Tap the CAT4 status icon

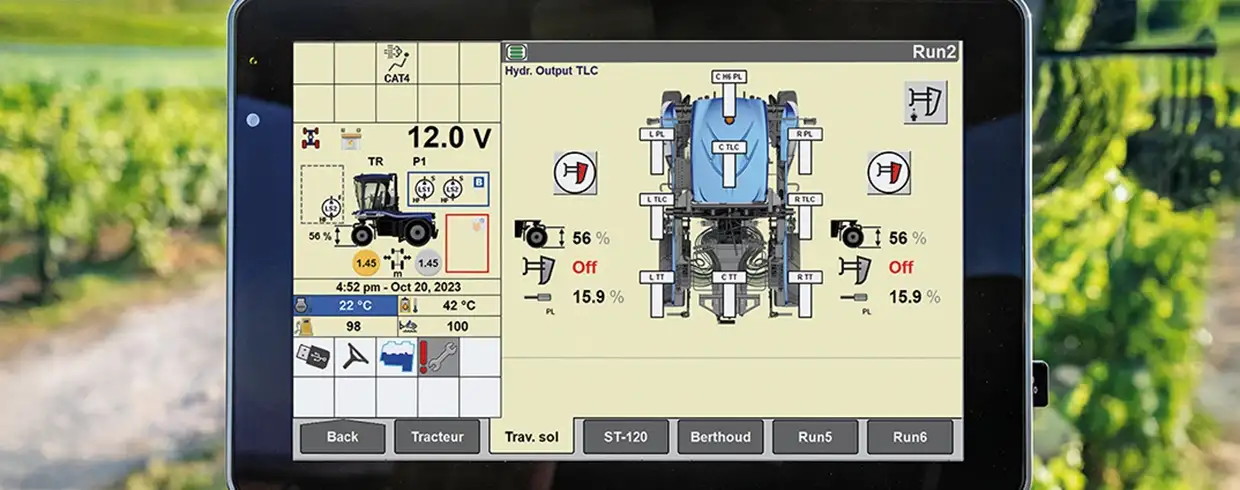coord(397,64)
